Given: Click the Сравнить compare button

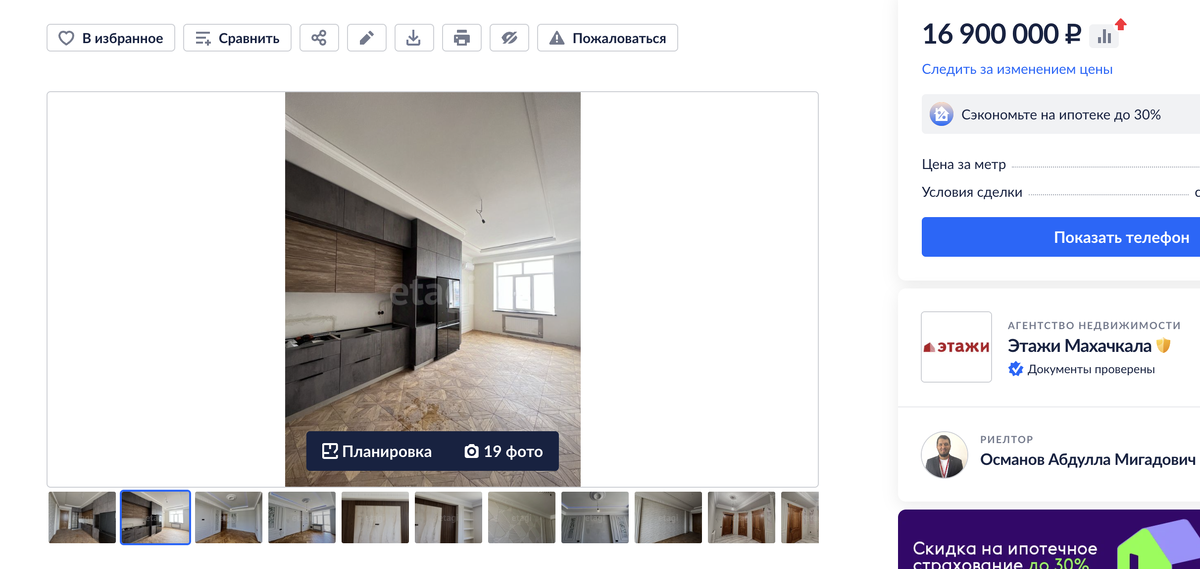Looking at the screenshot, I should pos(238,38).
